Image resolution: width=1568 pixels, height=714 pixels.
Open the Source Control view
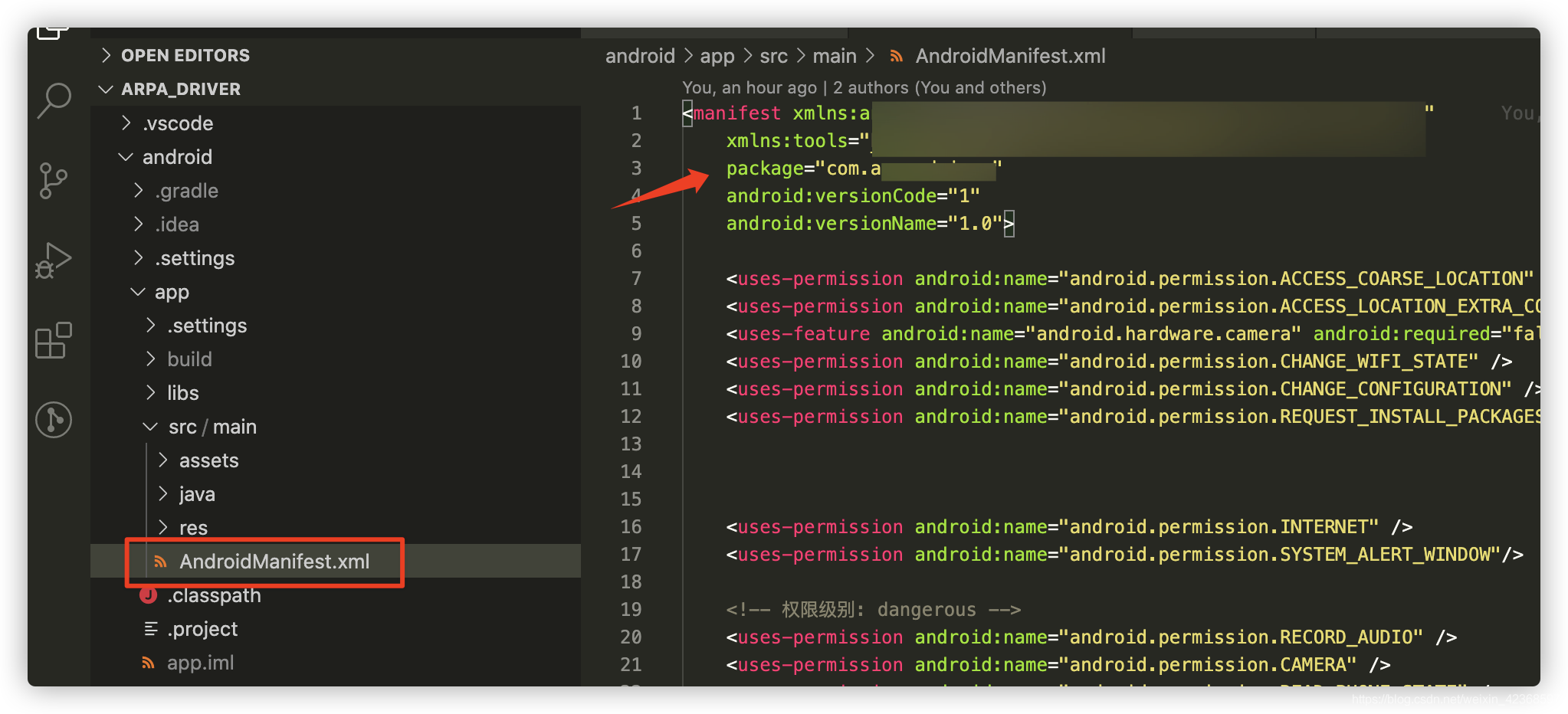tap(53, 181)
